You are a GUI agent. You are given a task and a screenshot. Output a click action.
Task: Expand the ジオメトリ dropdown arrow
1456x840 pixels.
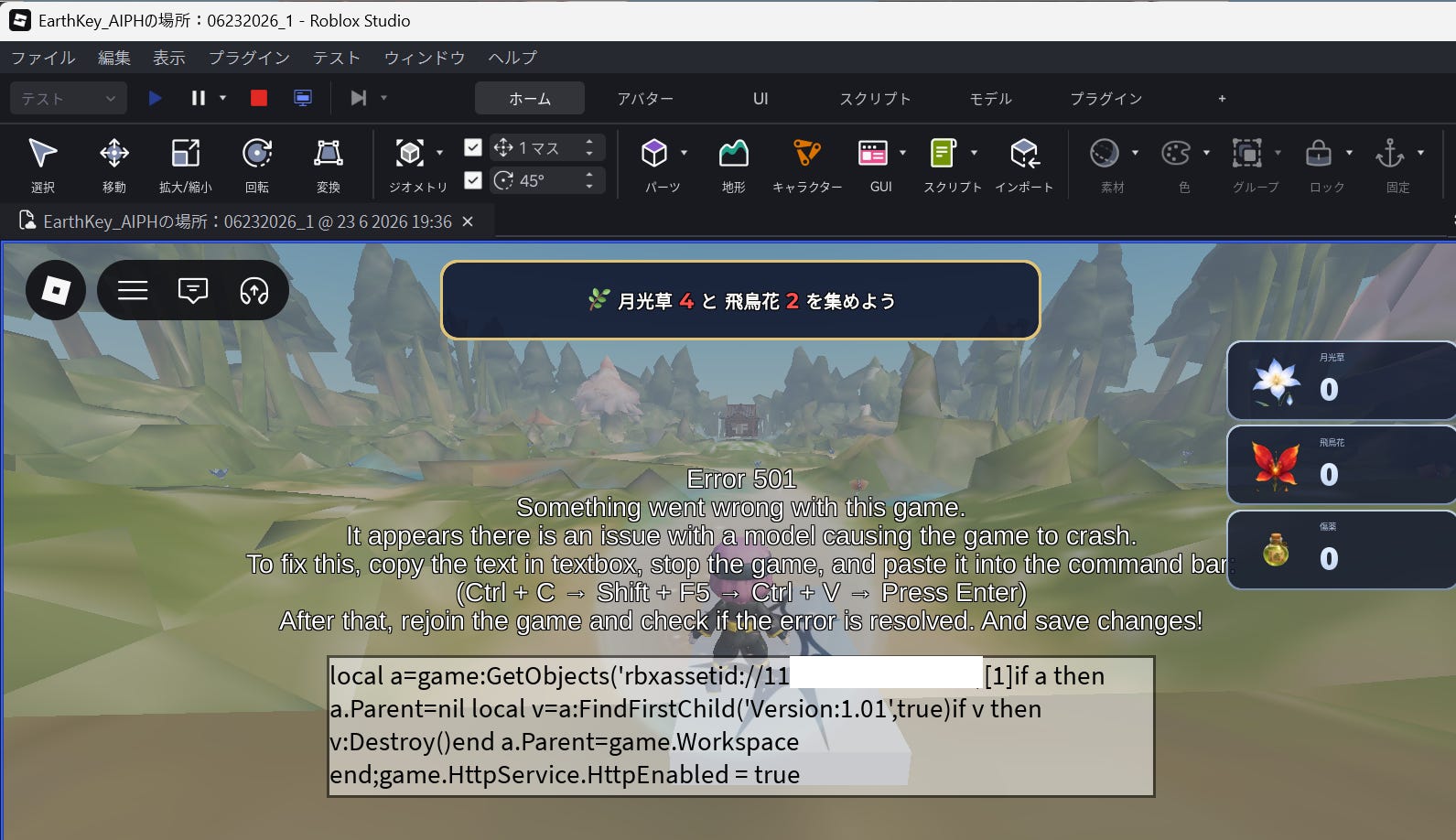click(439, 153)
